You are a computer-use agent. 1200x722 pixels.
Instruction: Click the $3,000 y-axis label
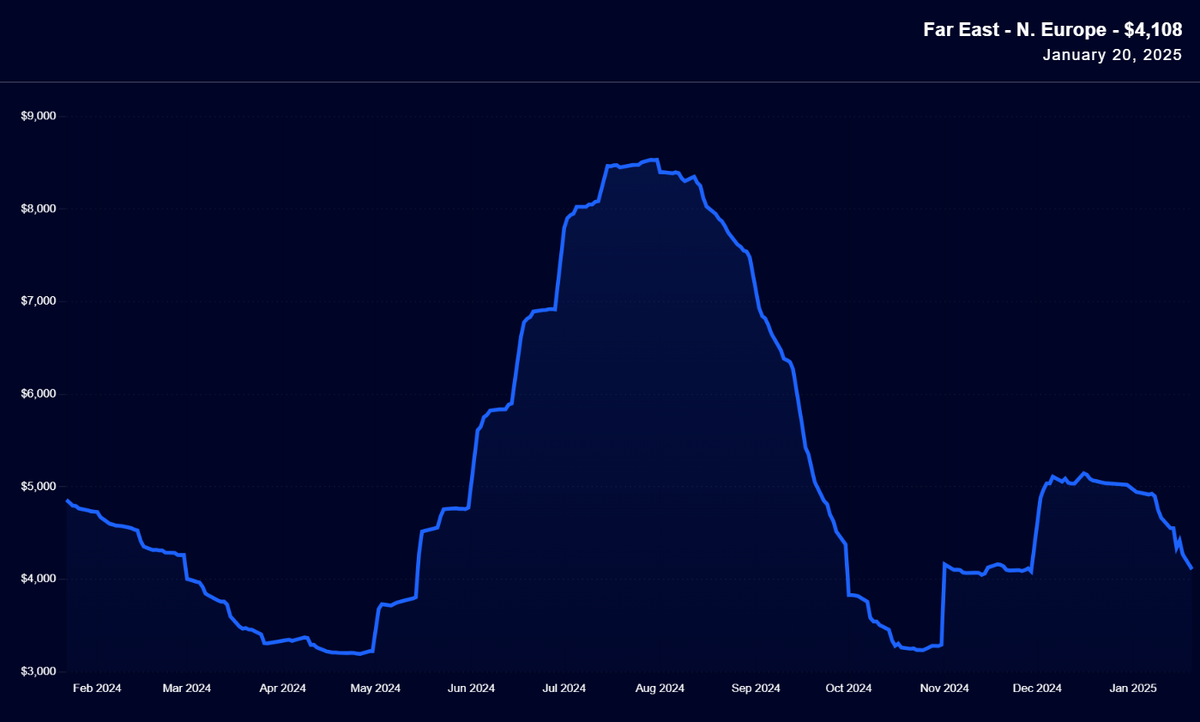pyautogui.click(x=39, y=672)
